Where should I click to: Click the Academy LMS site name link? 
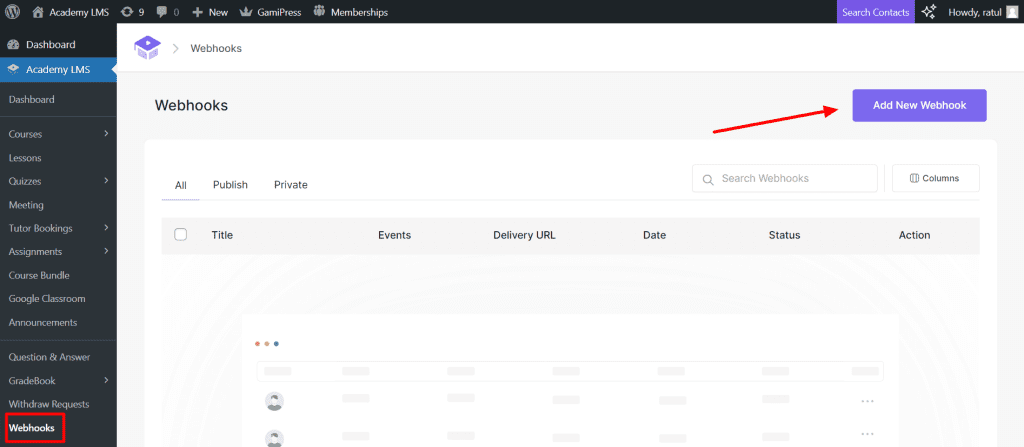click(78, 12)
